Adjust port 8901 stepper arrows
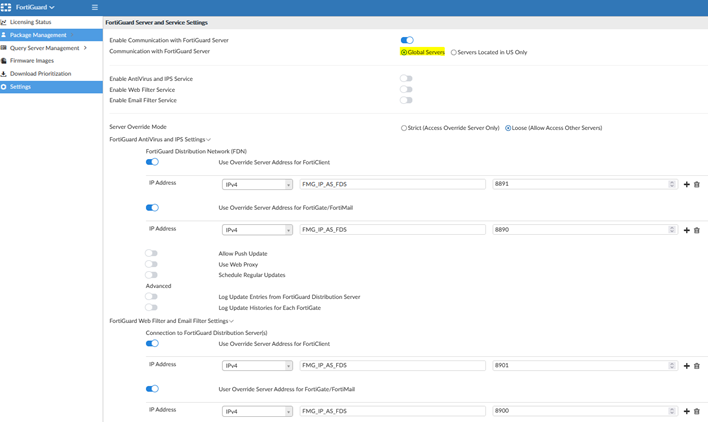 672,366
